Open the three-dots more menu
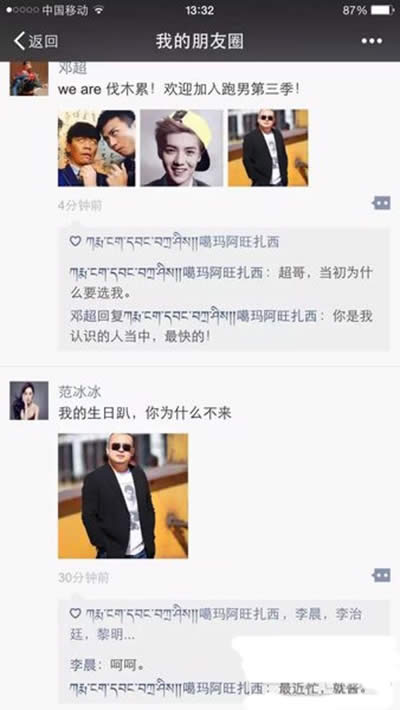This screenshot has height=710, width=400. [371, 41]
